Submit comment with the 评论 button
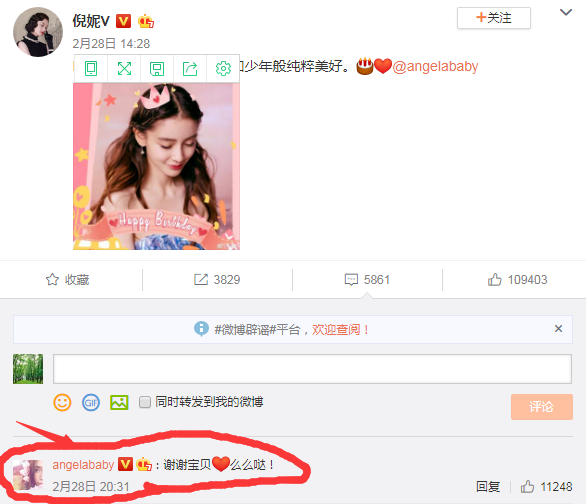This screenshot has height=504, width=586. coord(542,406)
